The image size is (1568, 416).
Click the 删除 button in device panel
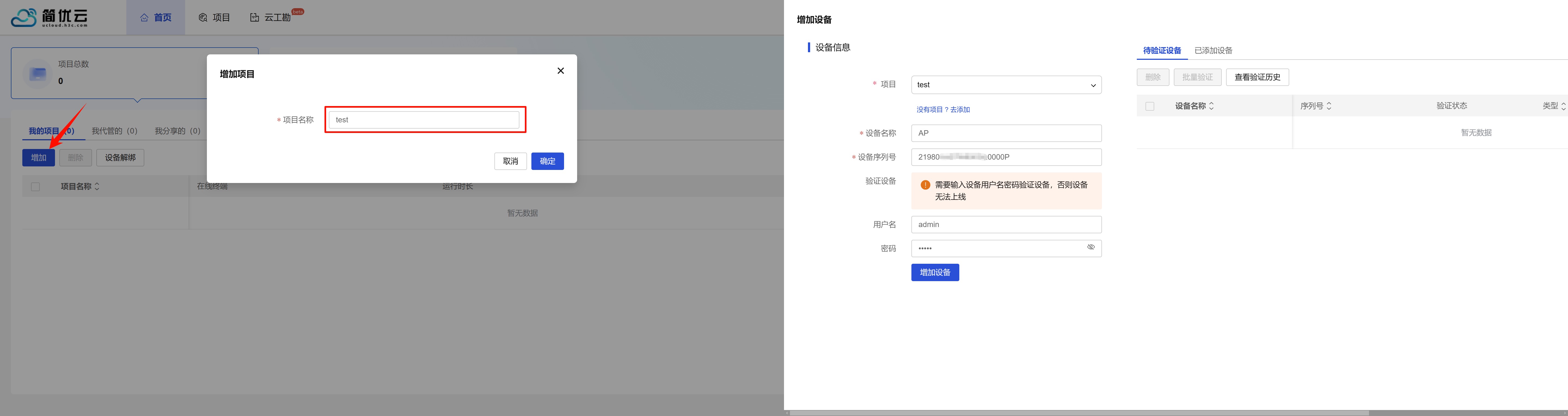pyautogui.click(x=1153, y=77)
